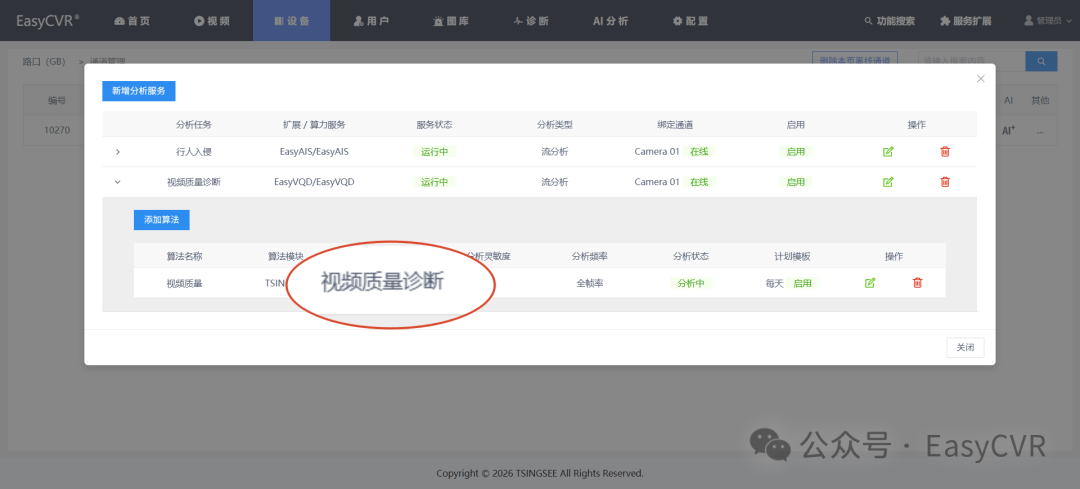Click the 流分析 type in the 行人入侵 row
The width and height of the screenshot is (1080, 489).
554,152
